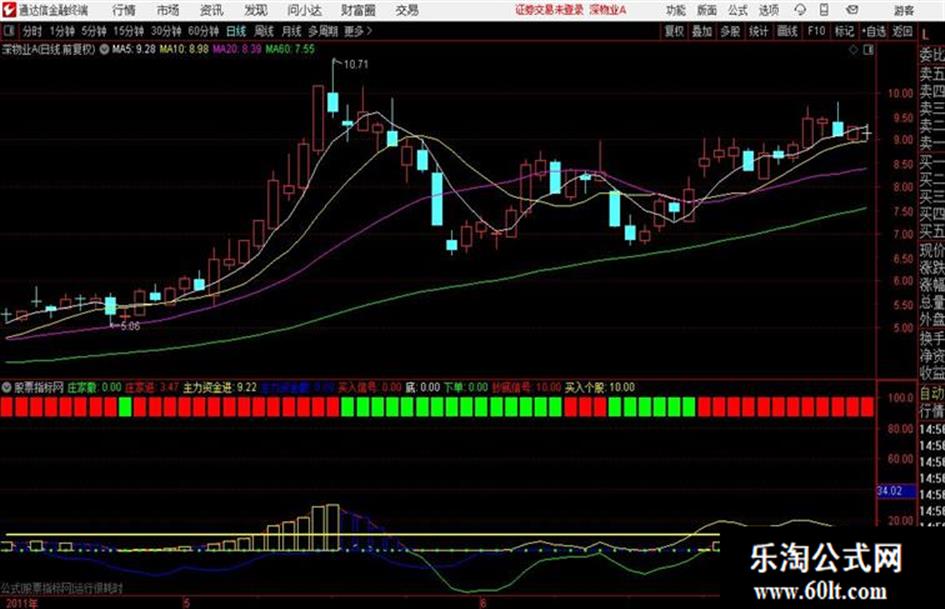Click the MA20: 8.39 value
This screenshot has width=945, height=609.
coord(237,49)
